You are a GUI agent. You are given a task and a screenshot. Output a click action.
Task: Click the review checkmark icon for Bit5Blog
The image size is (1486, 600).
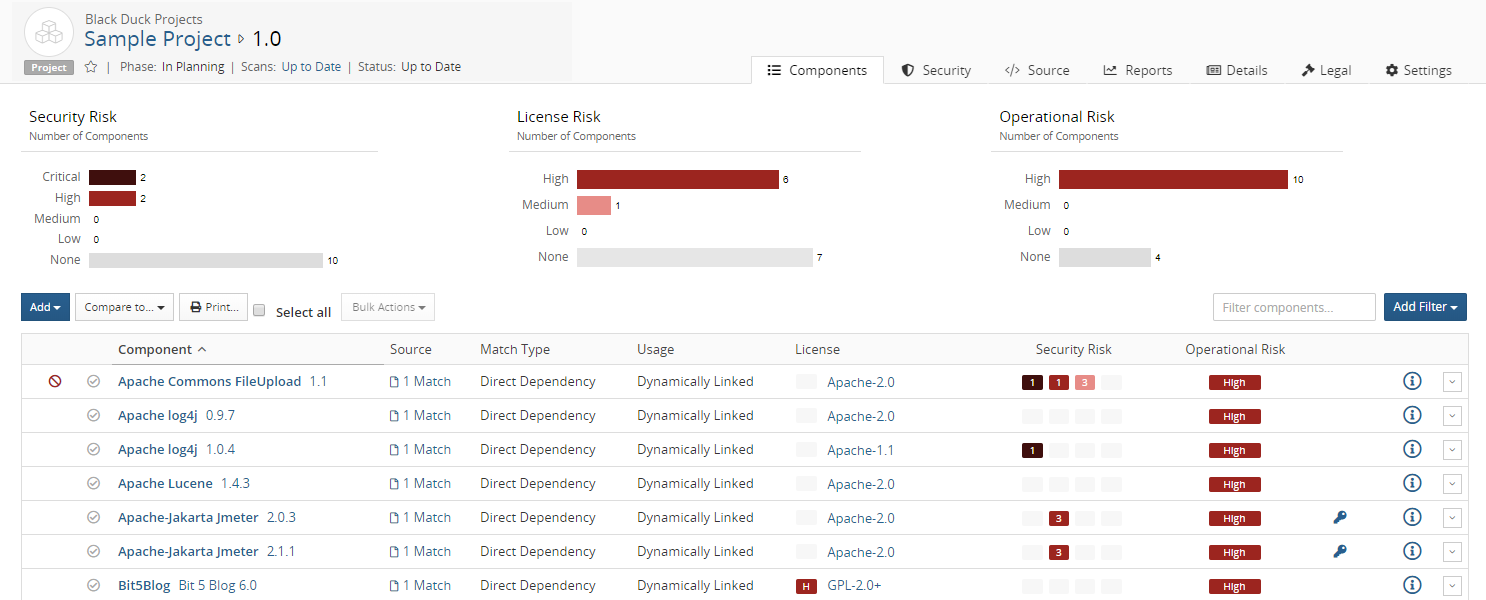click(x=94, y=585)
